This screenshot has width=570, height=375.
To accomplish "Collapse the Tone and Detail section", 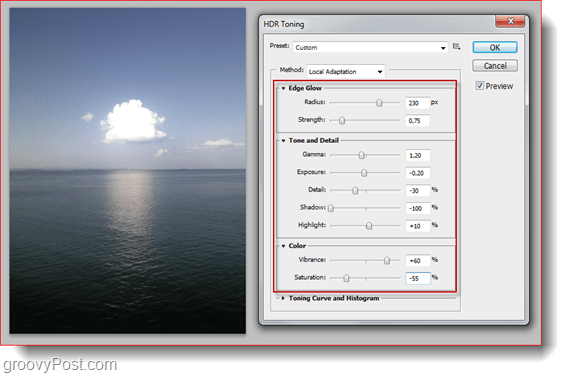I will [283, 141].
